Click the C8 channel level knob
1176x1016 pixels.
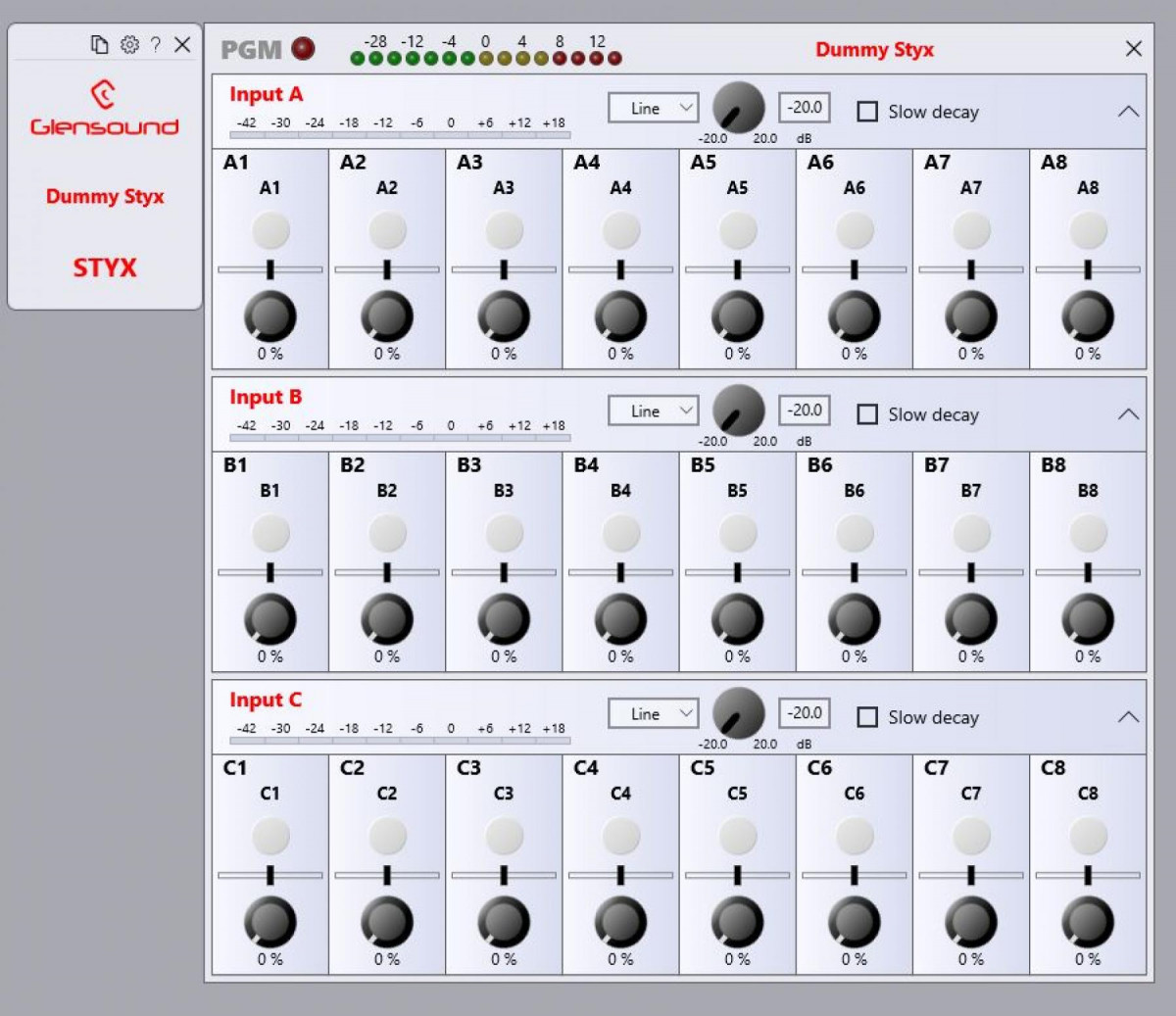[1087, 922]
